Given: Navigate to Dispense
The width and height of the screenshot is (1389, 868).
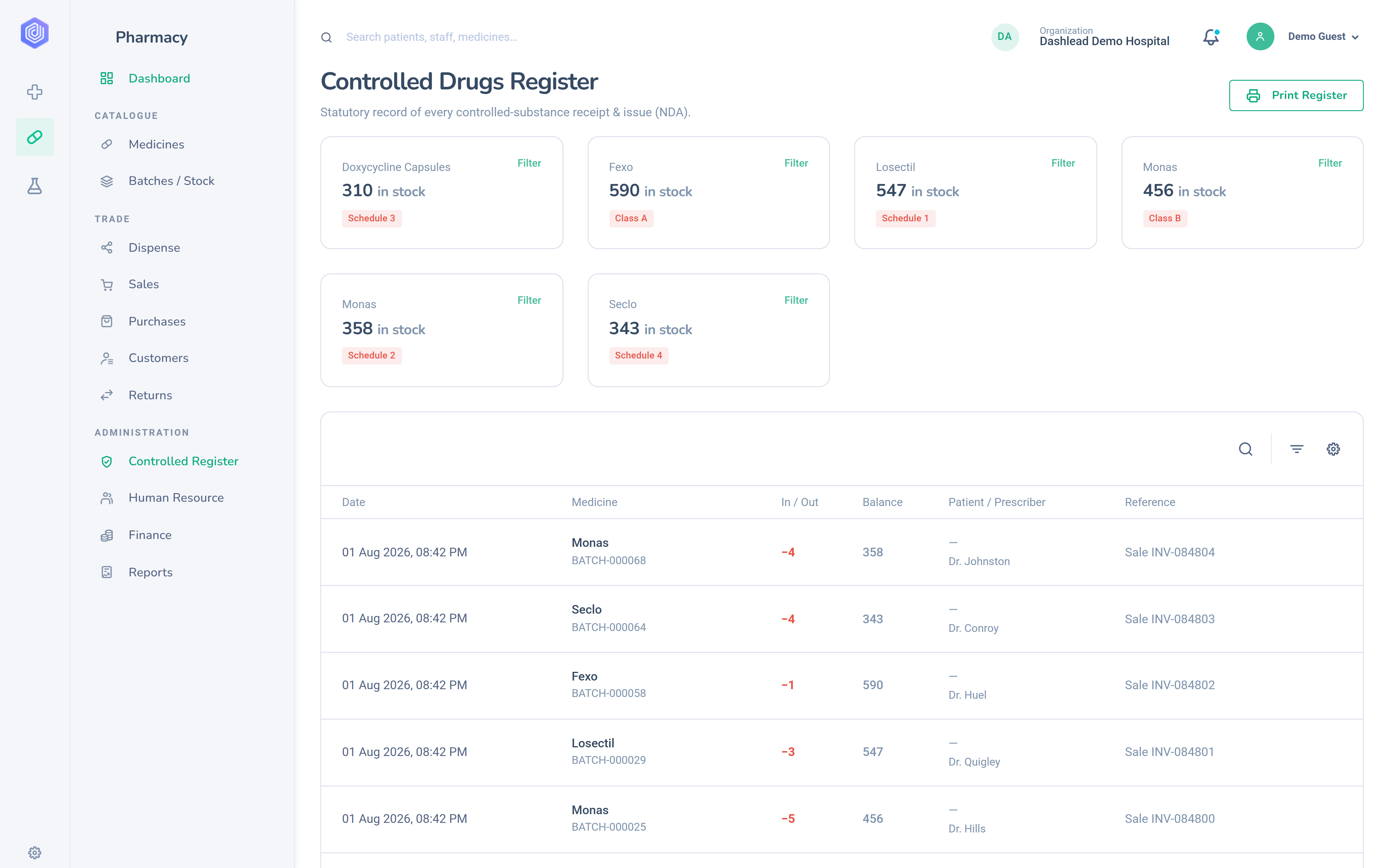Looking at the screenshot, I should pos(154,247).
